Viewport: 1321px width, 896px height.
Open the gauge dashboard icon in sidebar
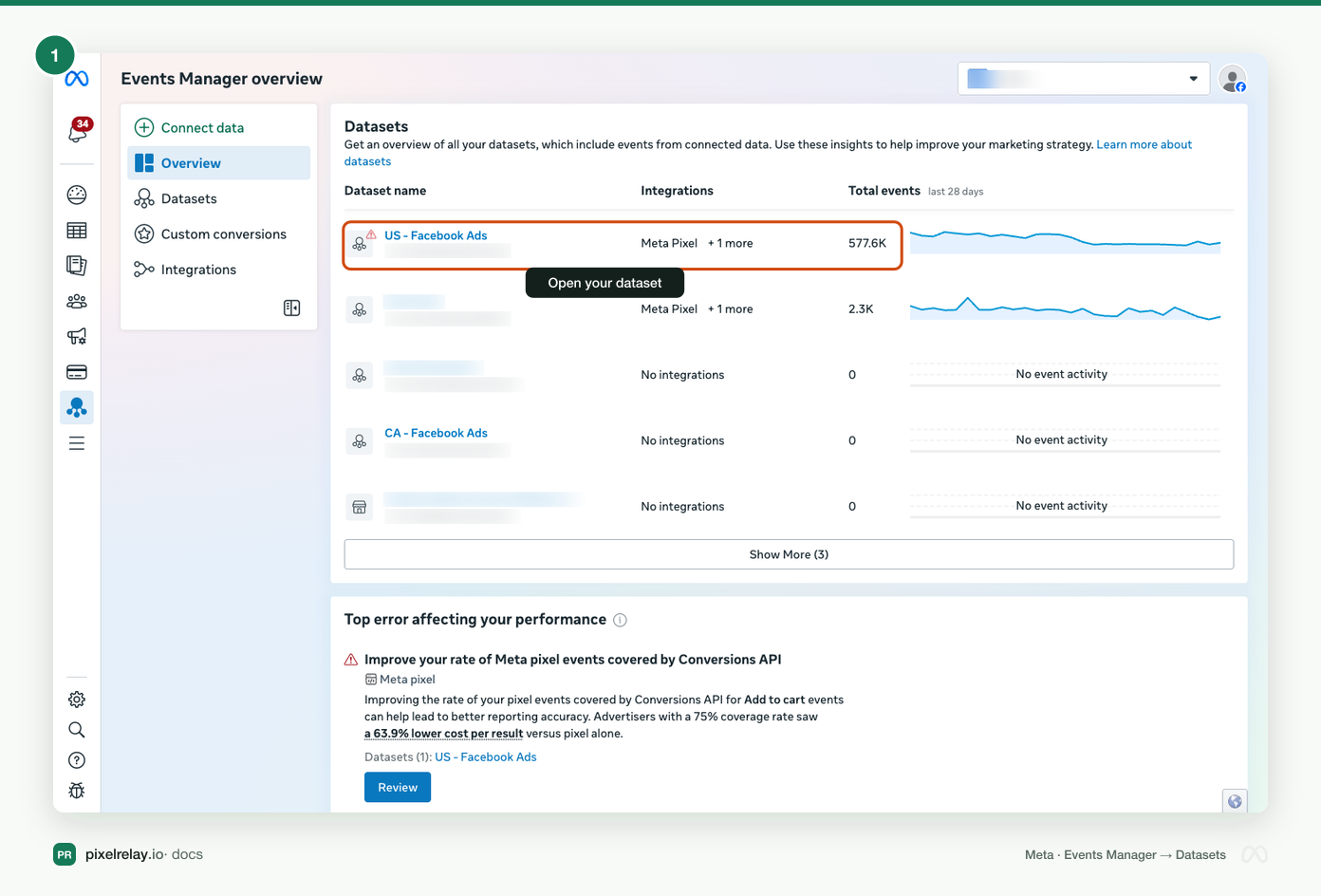[x=77, y=195]
